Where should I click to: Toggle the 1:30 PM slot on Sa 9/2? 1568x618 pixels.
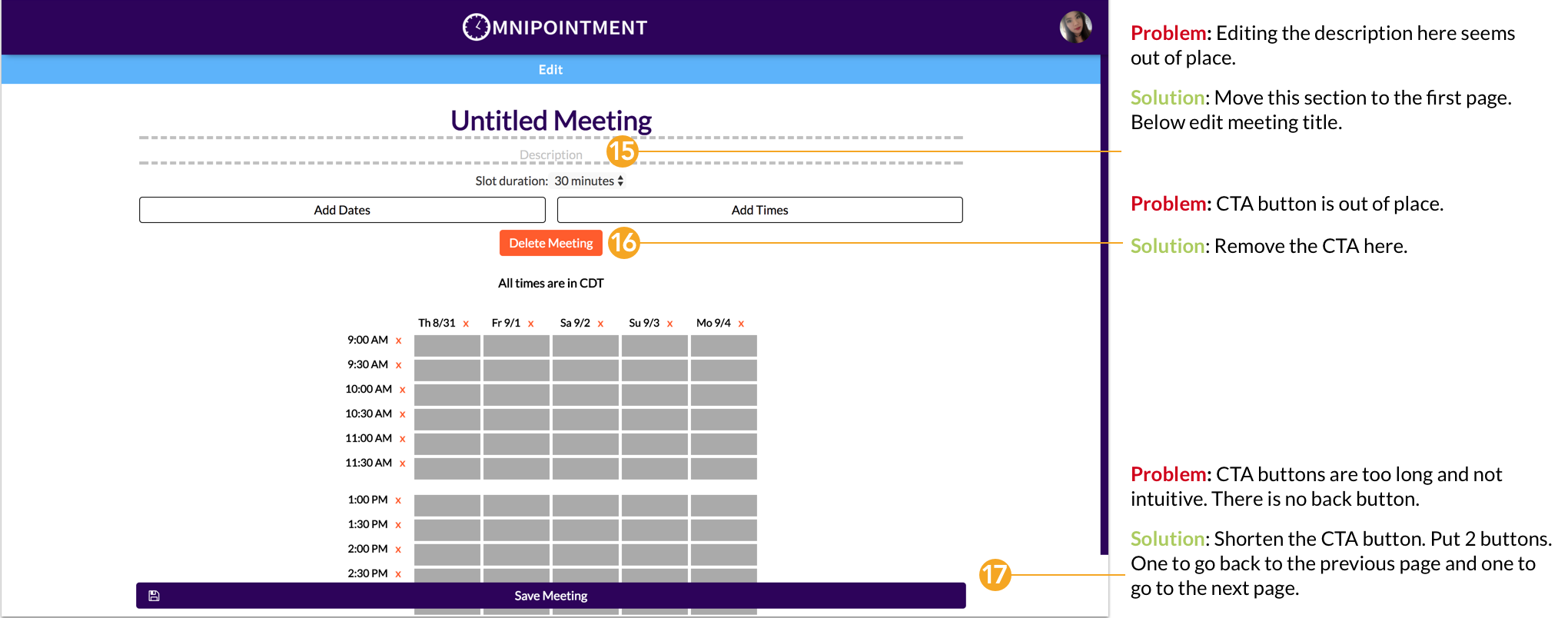(x=586, y=530)
